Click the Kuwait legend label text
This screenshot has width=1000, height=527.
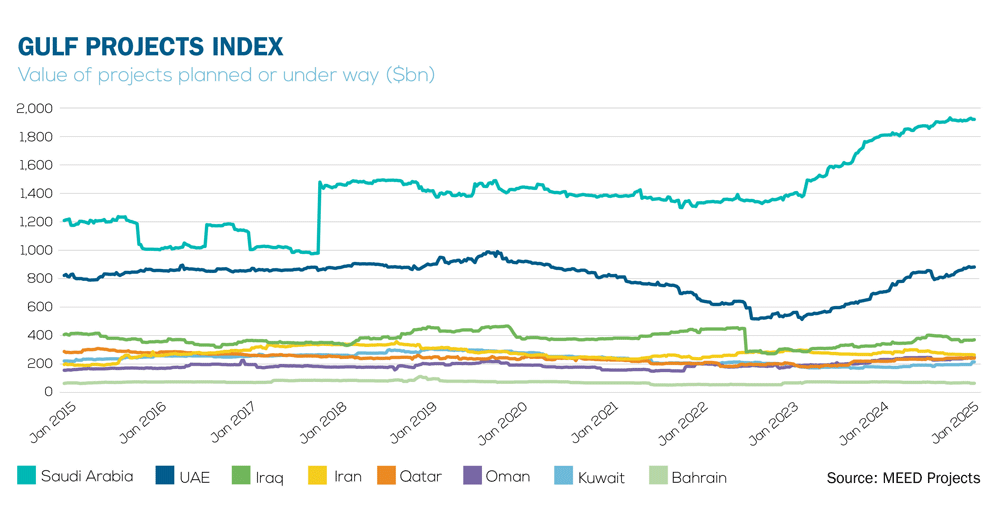[601, 478]
